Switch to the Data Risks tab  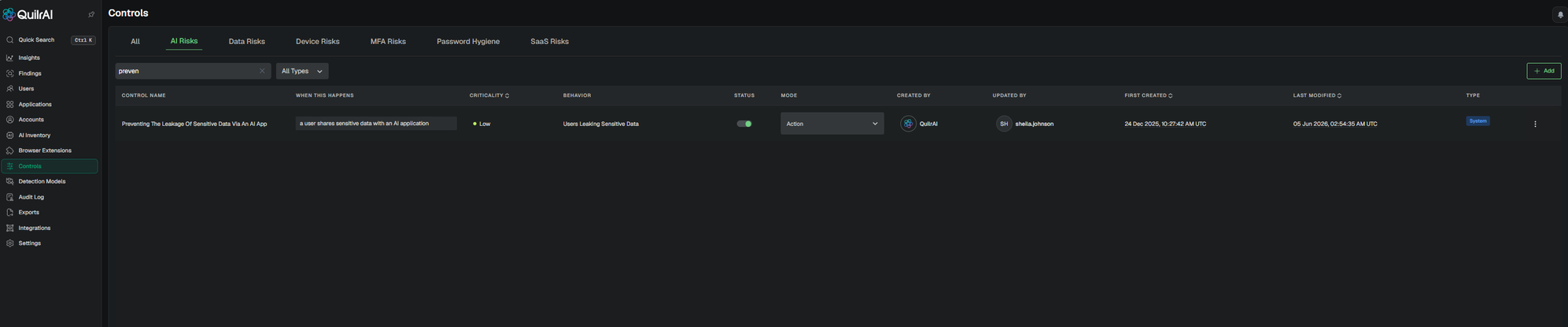[x=247, y=42]
